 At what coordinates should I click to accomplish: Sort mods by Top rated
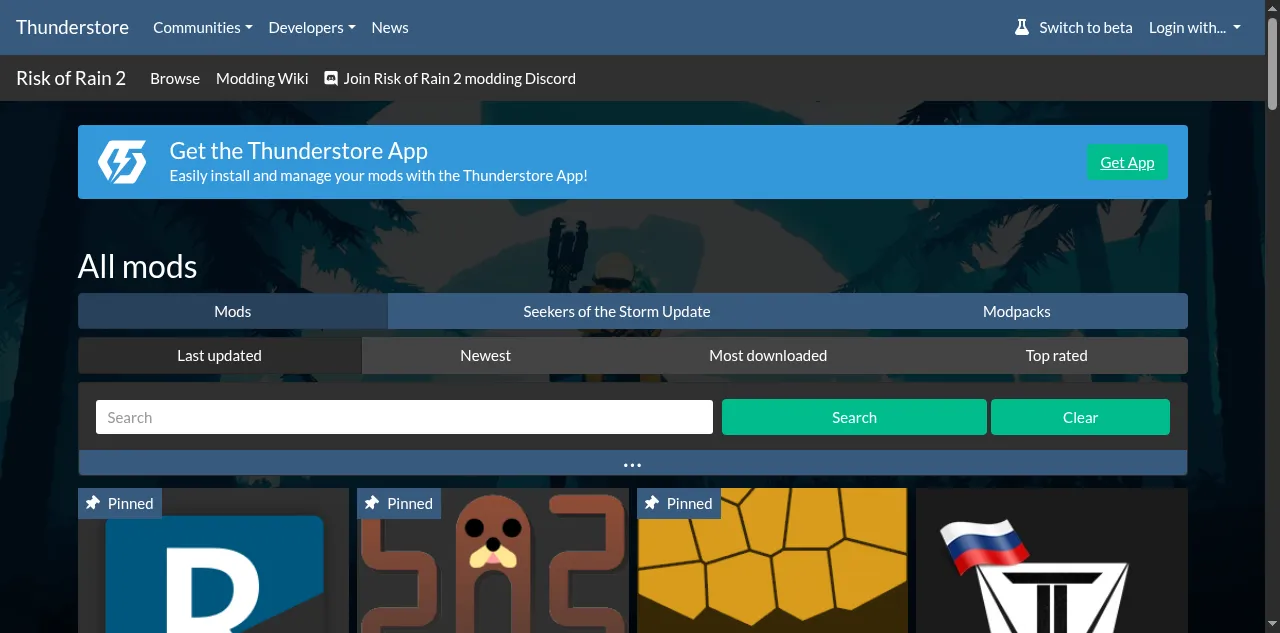1057,355
